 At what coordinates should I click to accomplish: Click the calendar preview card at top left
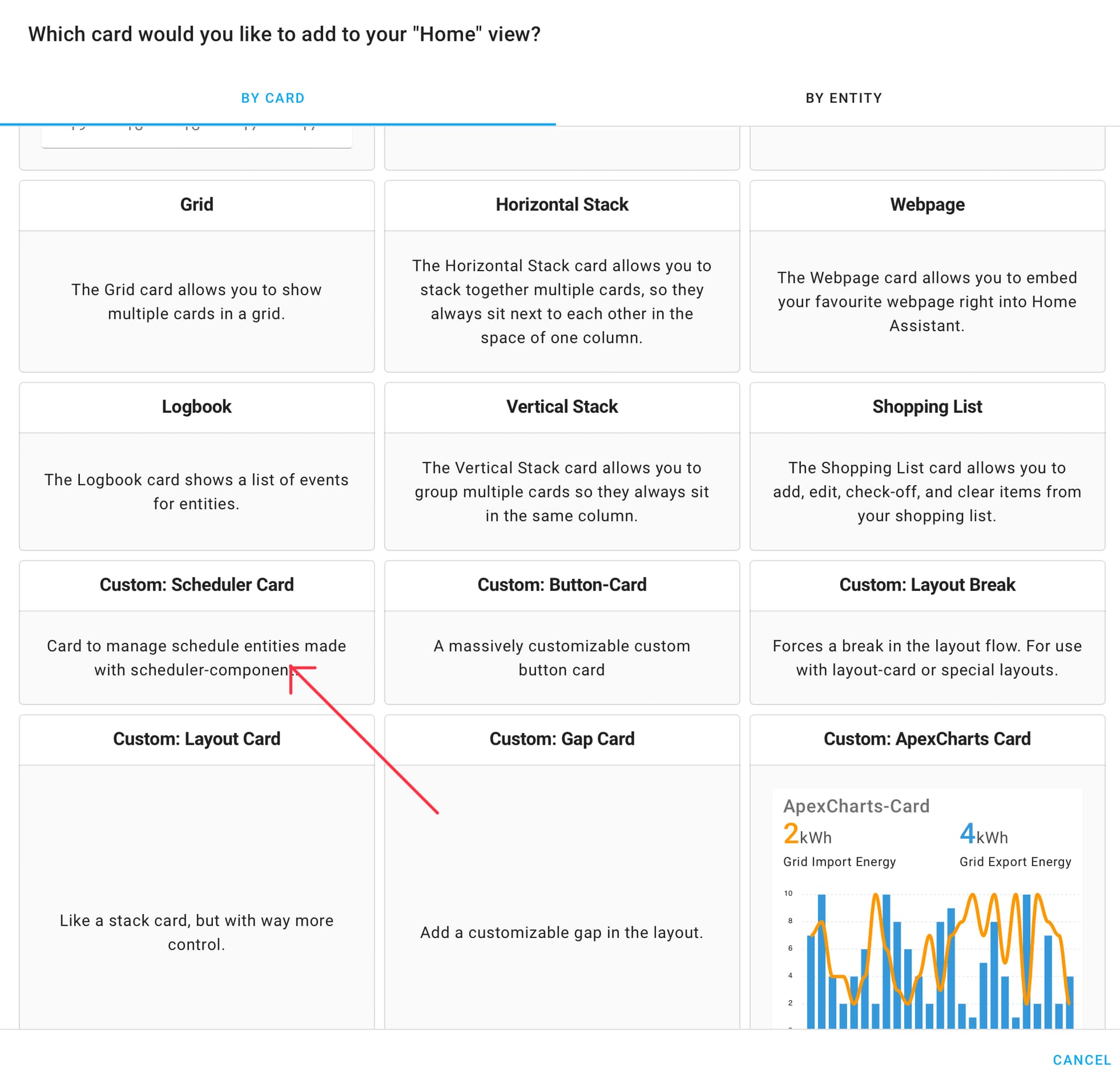(197, 140)
